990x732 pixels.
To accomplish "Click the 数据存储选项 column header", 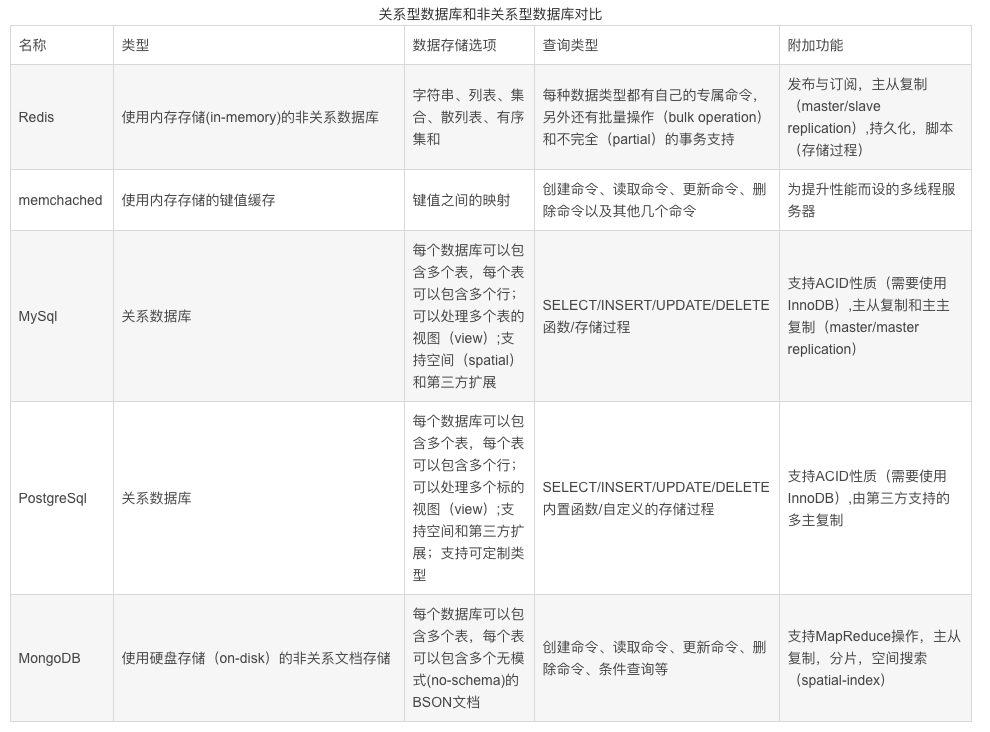I will click(x=469, y=45).
